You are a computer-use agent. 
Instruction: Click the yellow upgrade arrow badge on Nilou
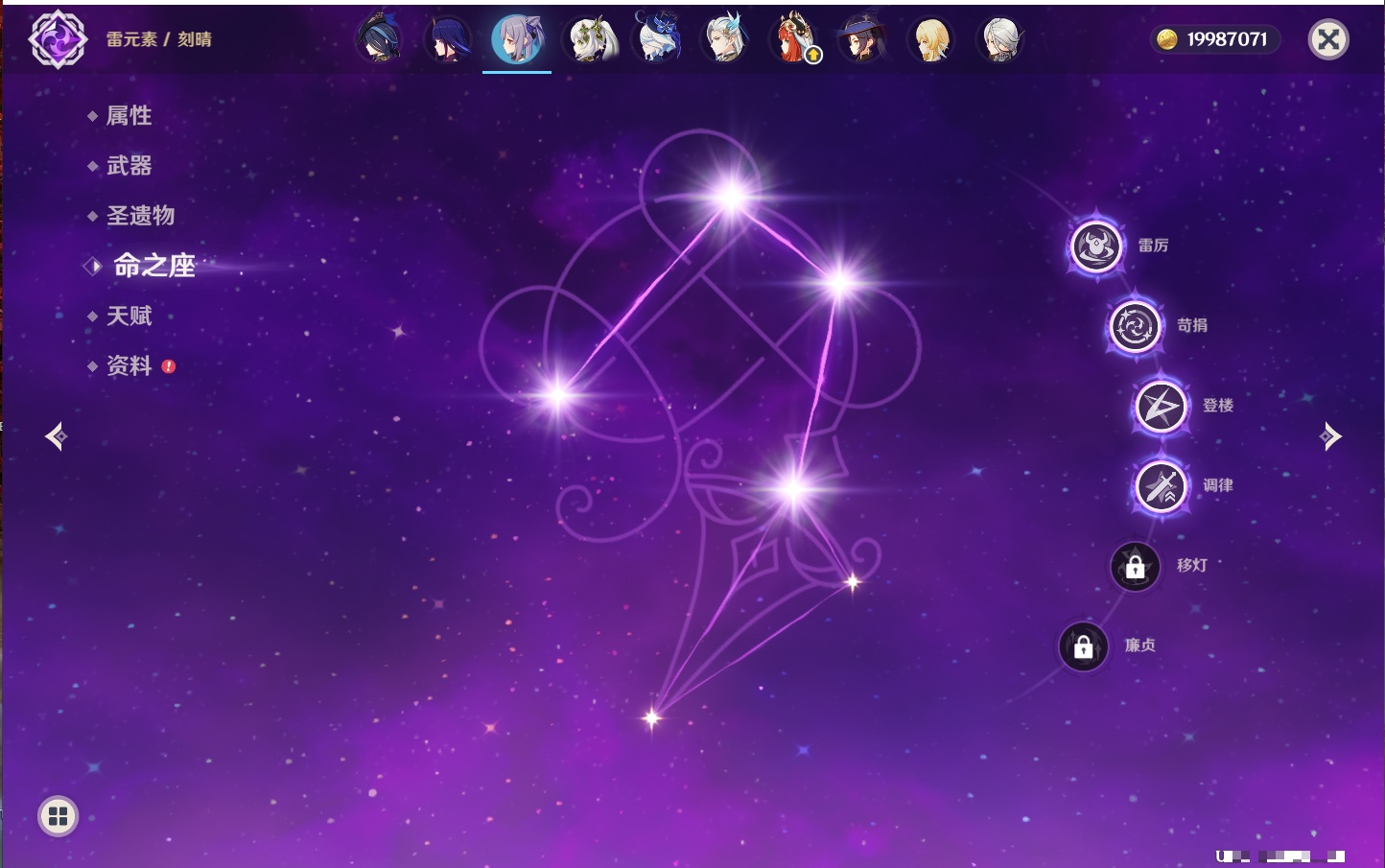pos(813,56)
